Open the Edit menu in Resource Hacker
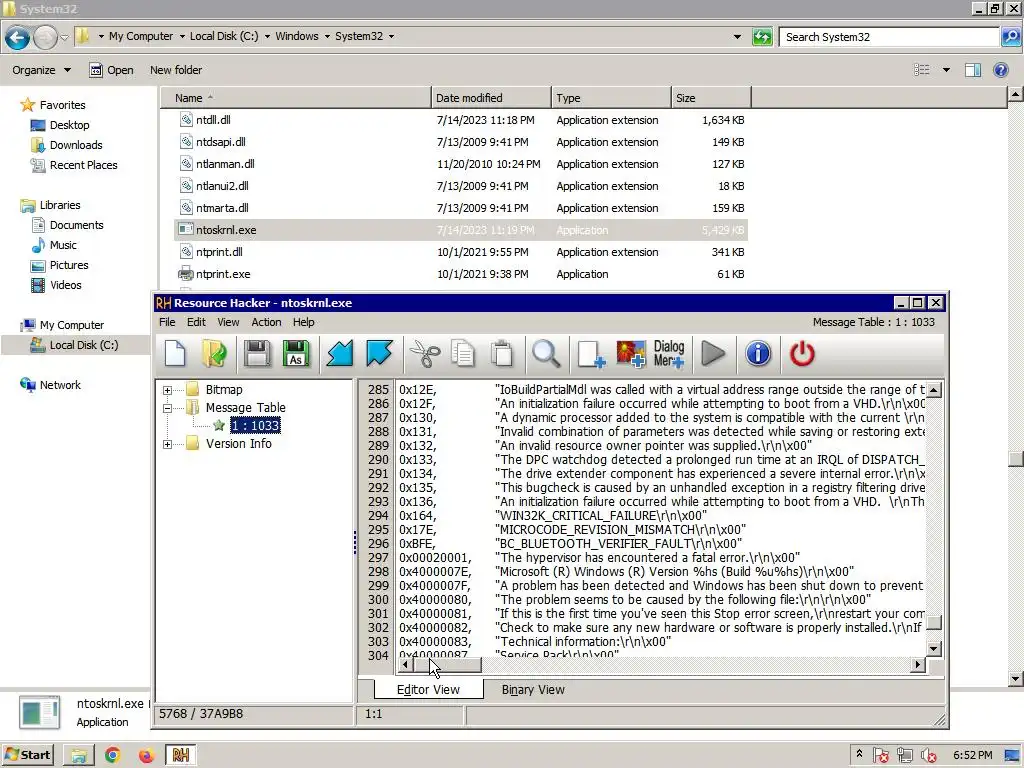This screenshot has width=1024, height=768. pos(196,322)
